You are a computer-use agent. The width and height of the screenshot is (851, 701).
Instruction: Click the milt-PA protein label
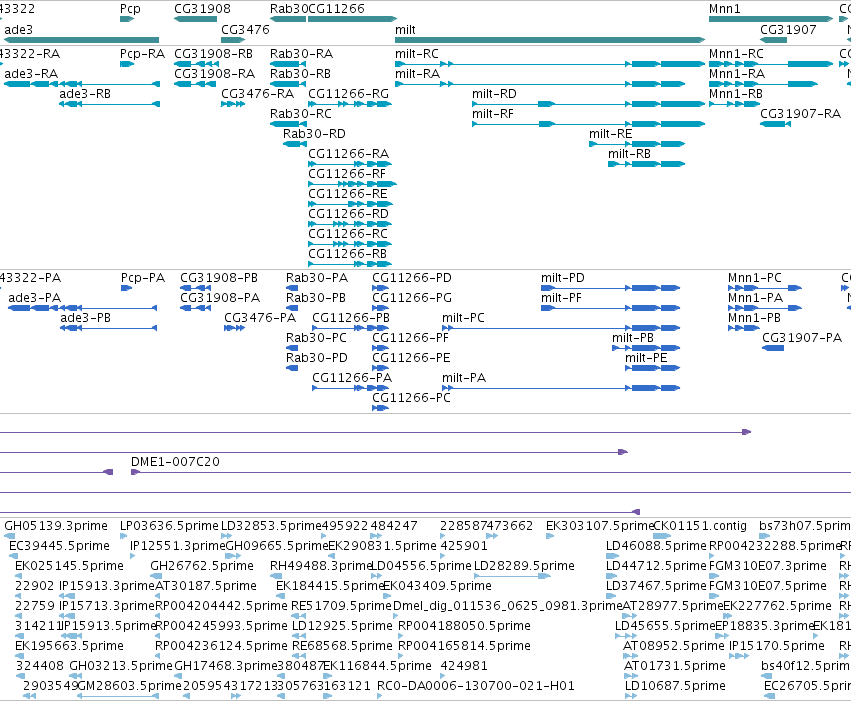coord(464,378)
